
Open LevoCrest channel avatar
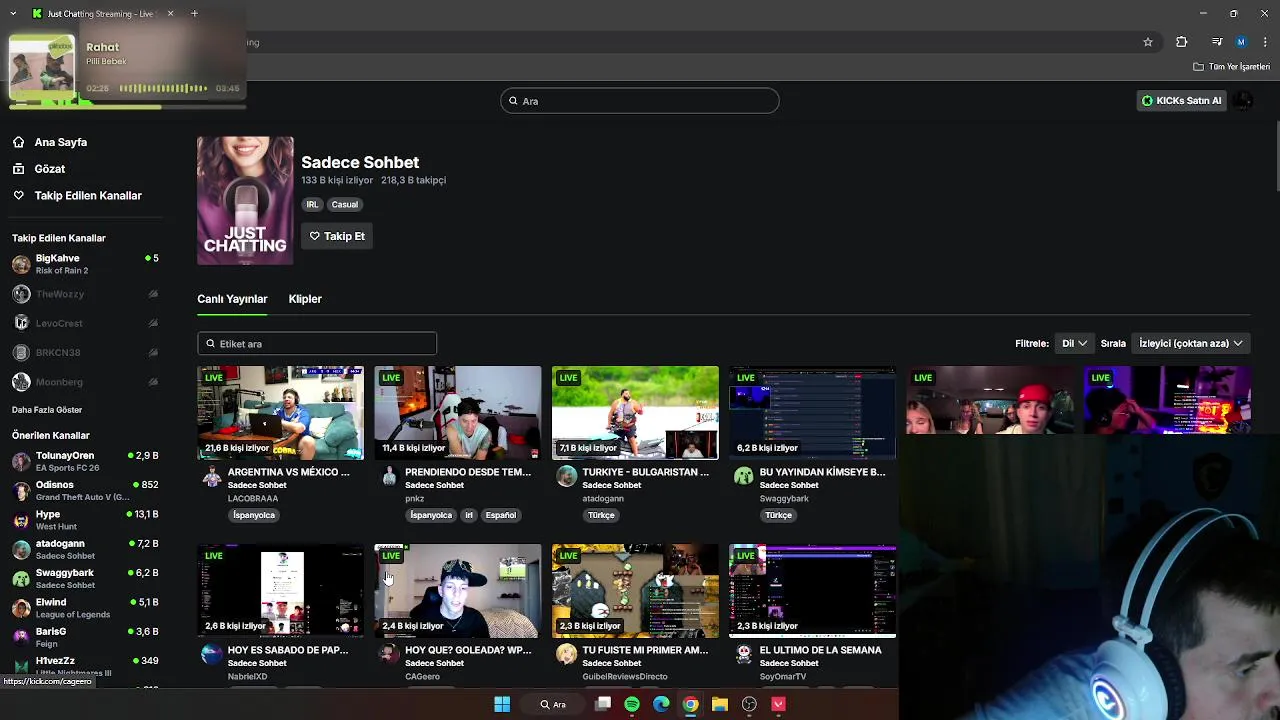21,323
